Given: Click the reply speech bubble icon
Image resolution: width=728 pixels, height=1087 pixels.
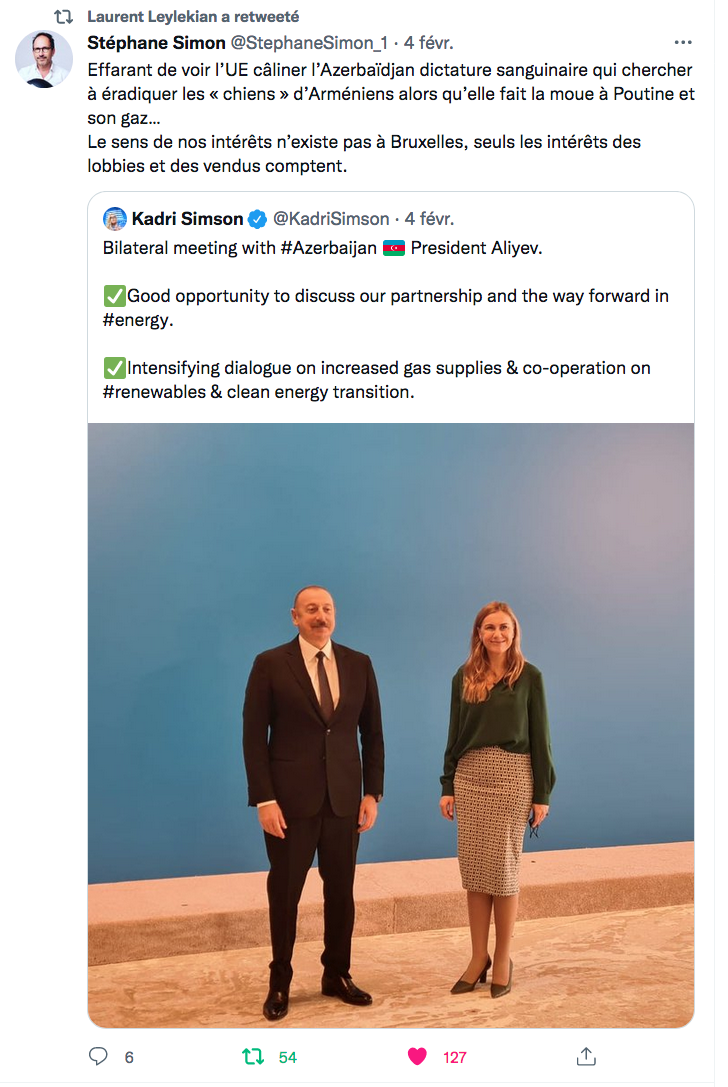Looking at the screenshot, I should (98, 1056).
